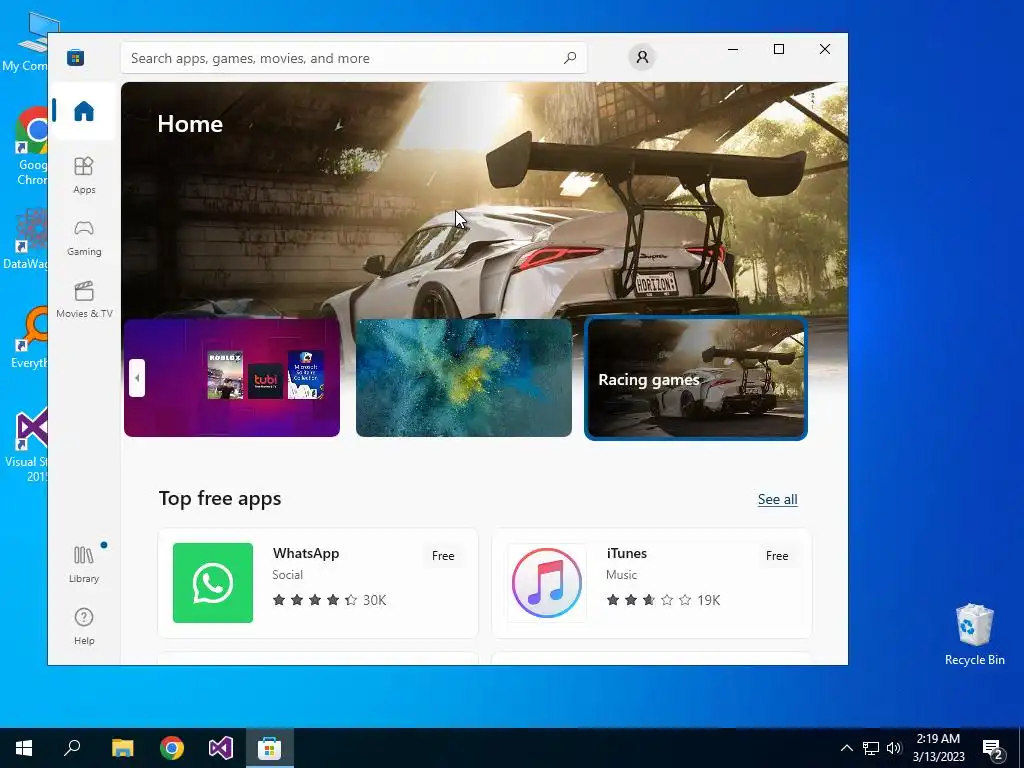Viewport: 1024px width, 768px height.
Task: Click the Microsoft Store taskbar icon
Action: pos(270,748)
